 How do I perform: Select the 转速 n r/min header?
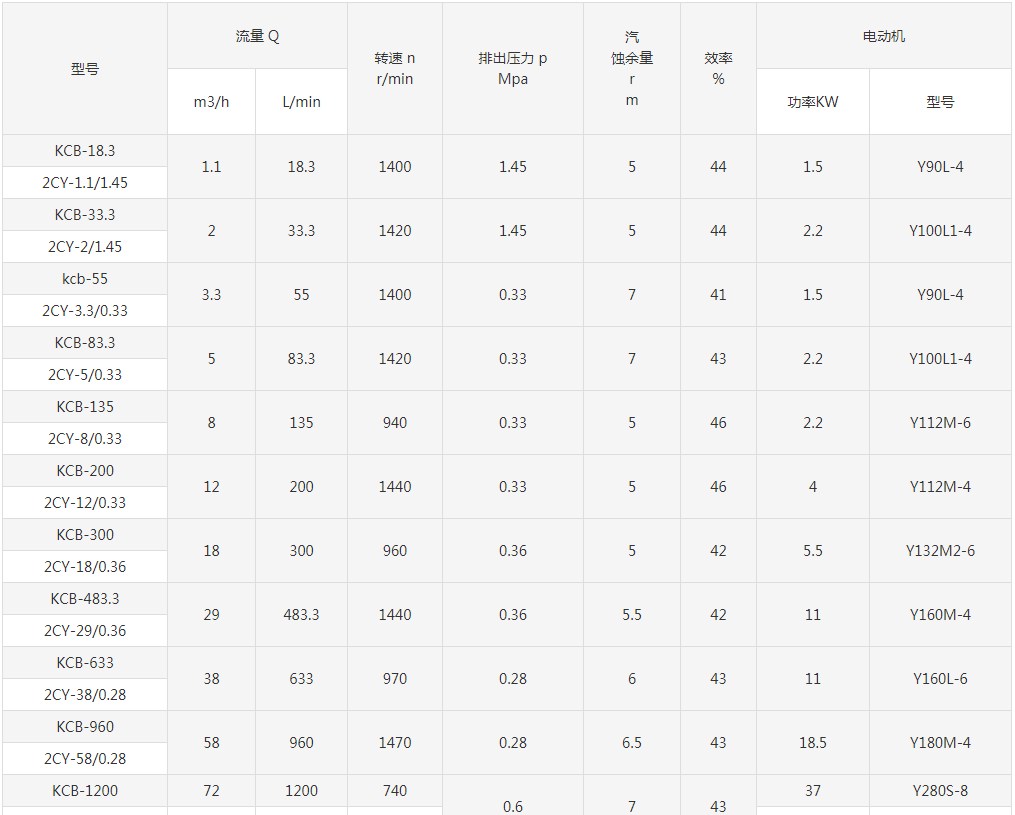(395, 69)
